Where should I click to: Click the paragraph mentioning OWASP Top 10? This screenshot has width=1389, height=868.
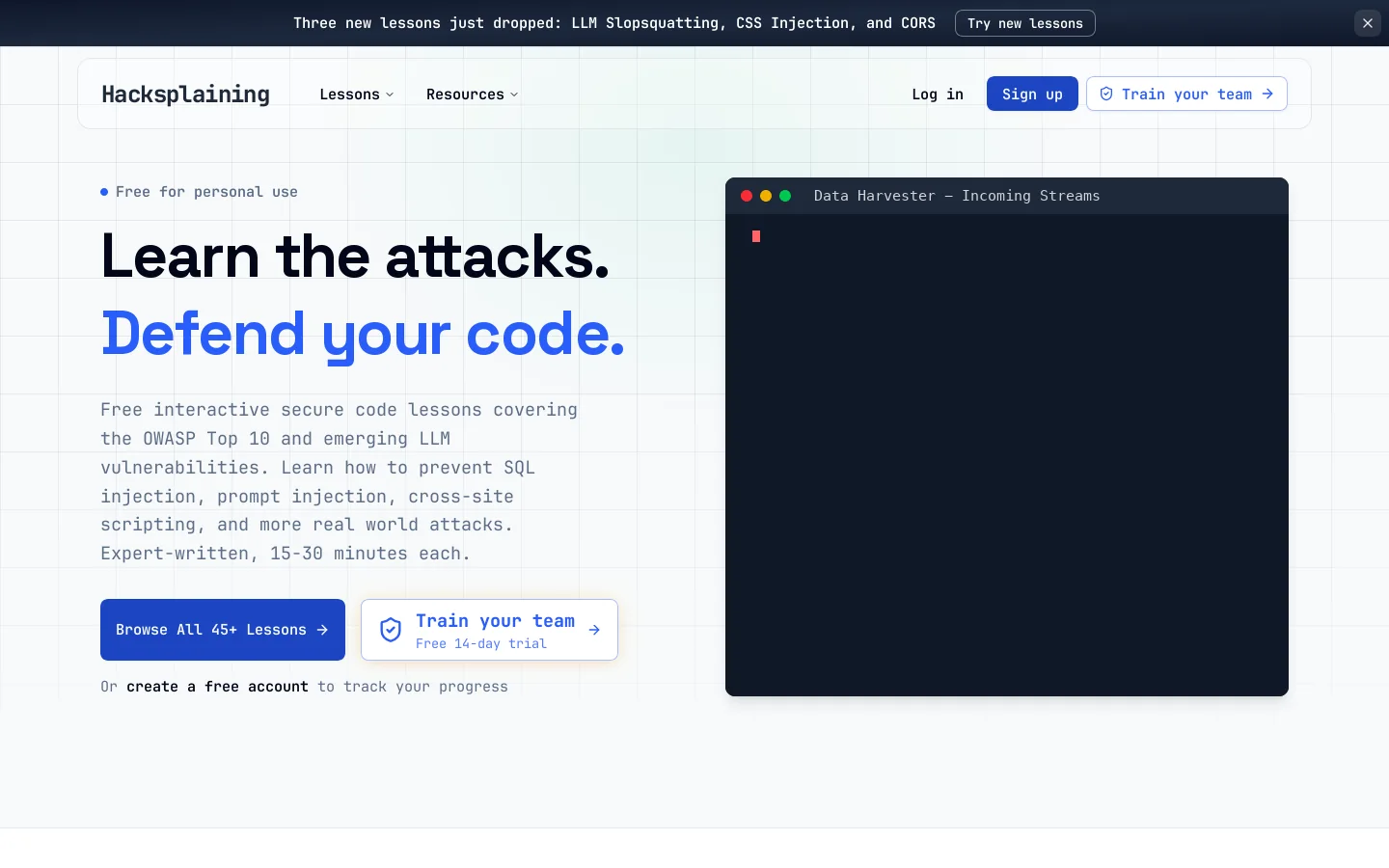pyautogui.click(x=340, y=481)
